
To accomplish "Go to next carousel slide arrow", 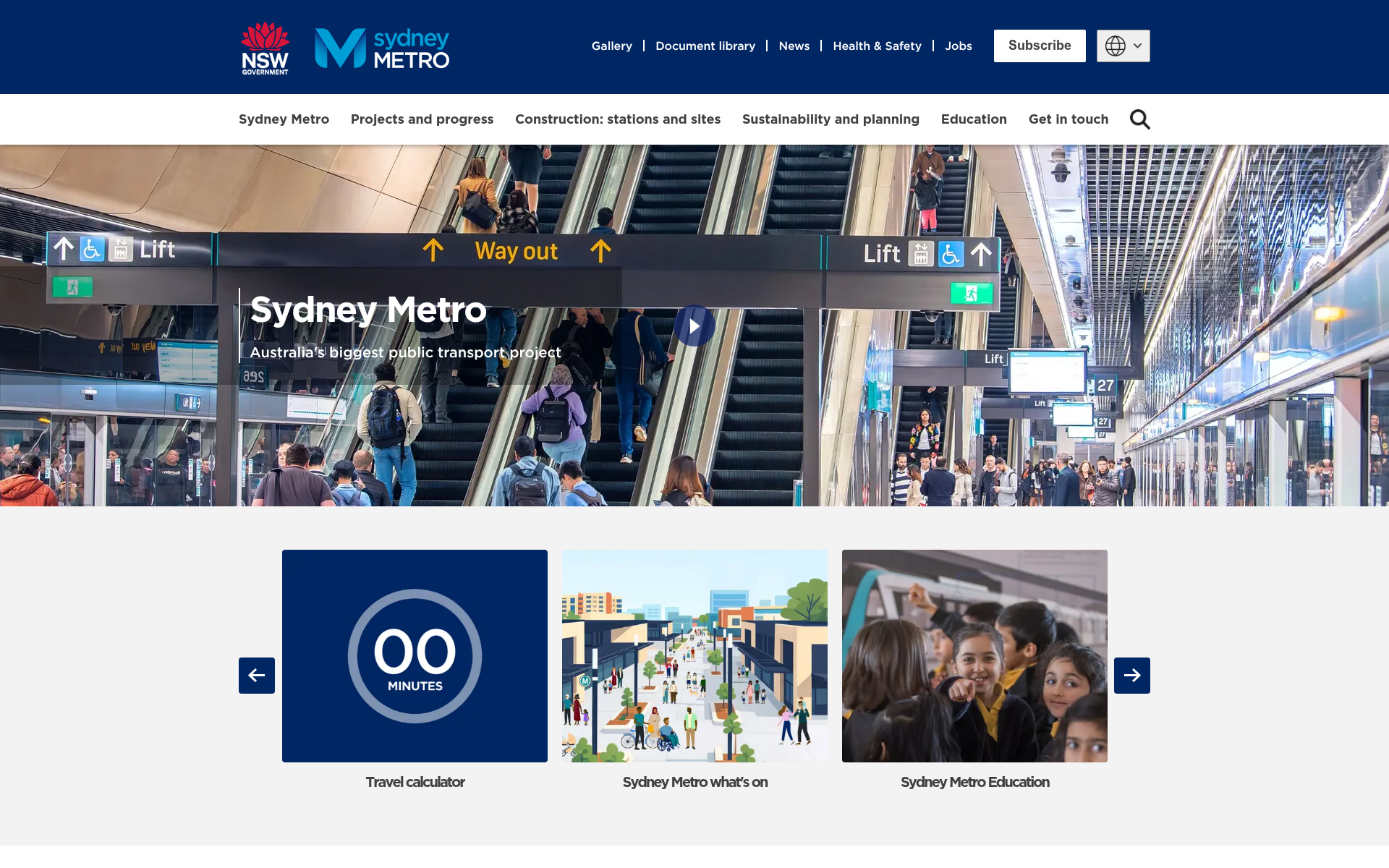I will [x=1132, y=676].
